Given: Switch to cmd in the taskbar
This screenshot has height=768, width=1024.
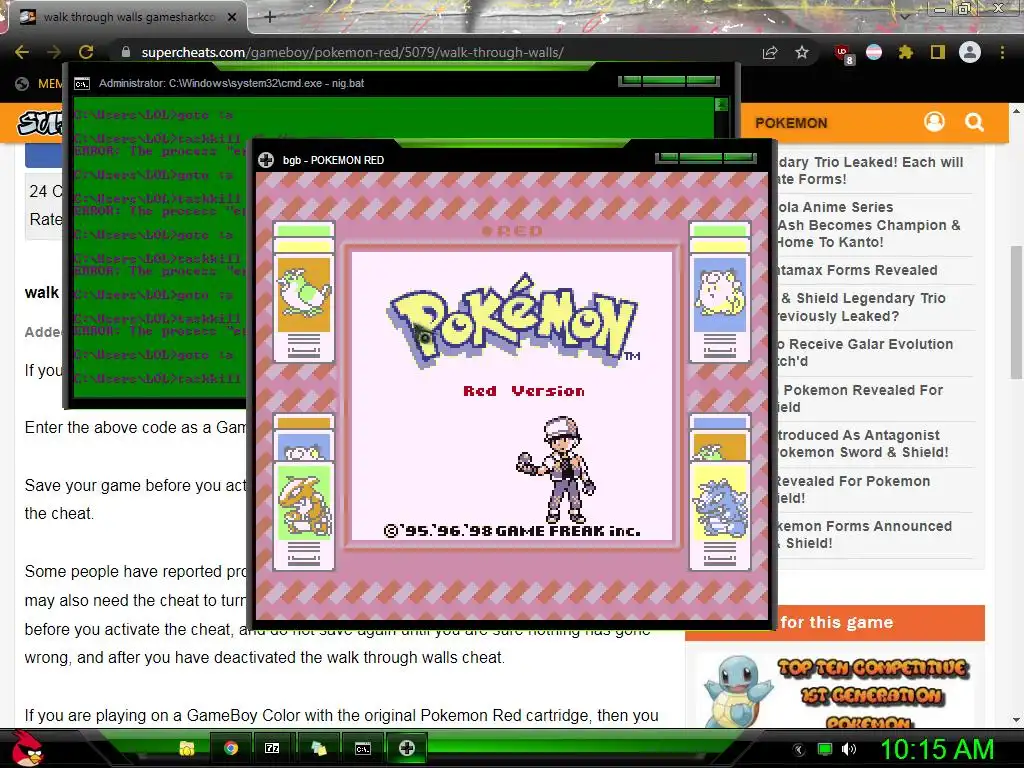Looking at the screenshot, I should (362, 748).
